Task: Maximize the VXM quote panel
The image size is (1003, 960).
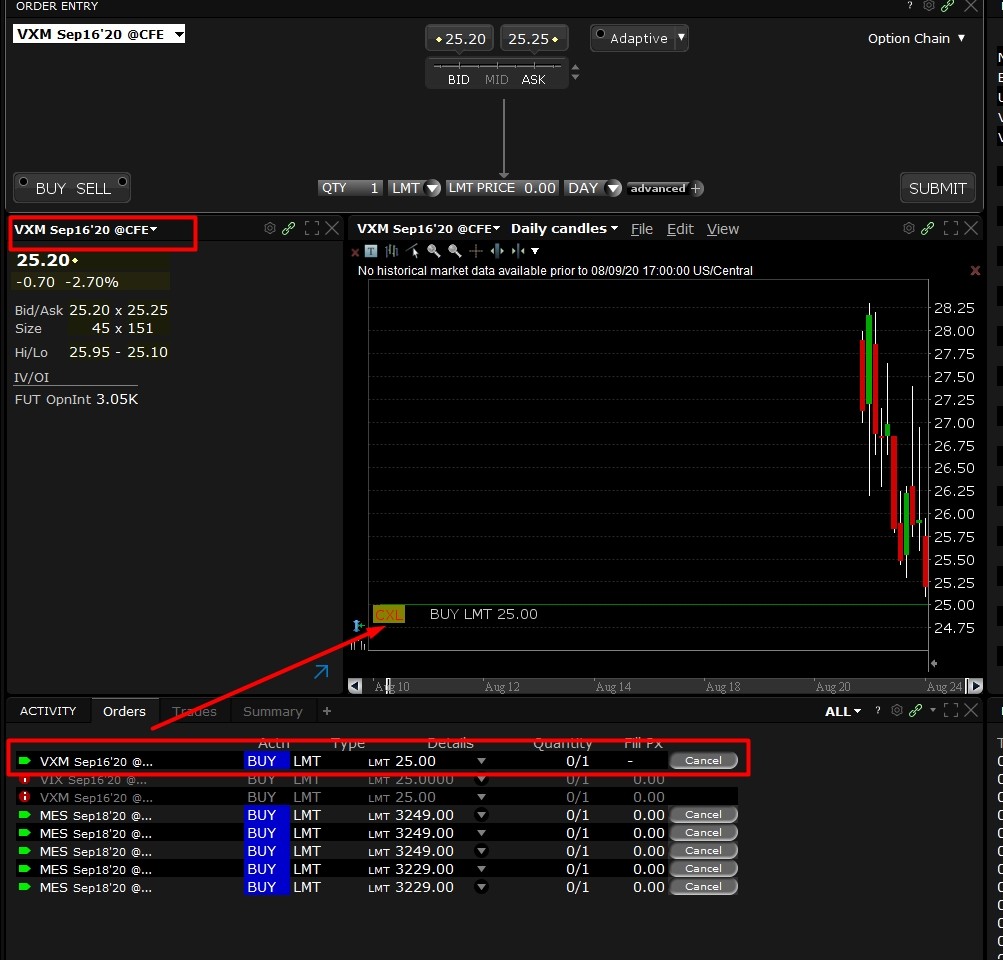Action: coord(312,228)
